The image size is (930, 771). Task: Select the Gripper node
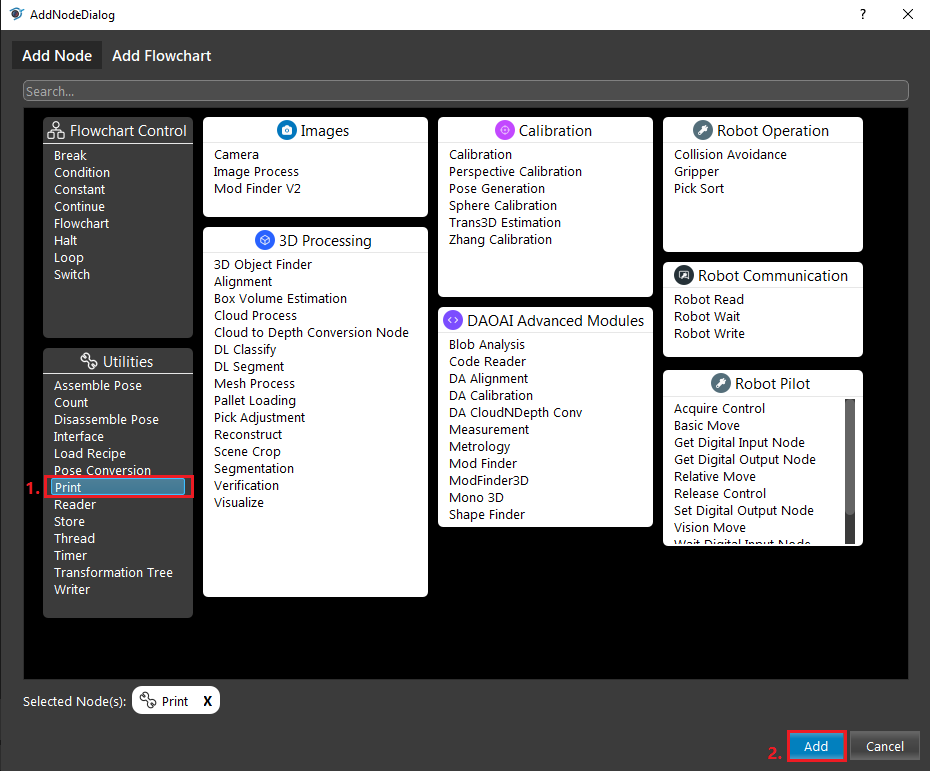[x=696, y=171]
